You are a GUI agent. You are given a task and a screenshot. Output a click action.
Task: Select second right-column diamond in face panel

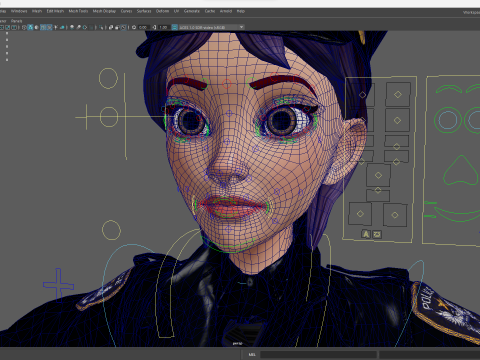(x=397, y=120)
